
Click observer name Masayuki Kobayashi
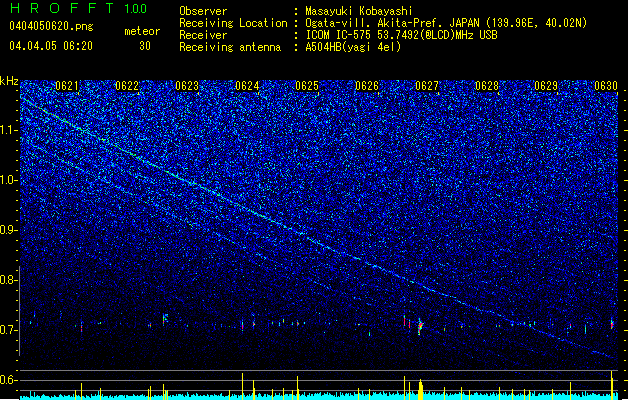[359, 11]
